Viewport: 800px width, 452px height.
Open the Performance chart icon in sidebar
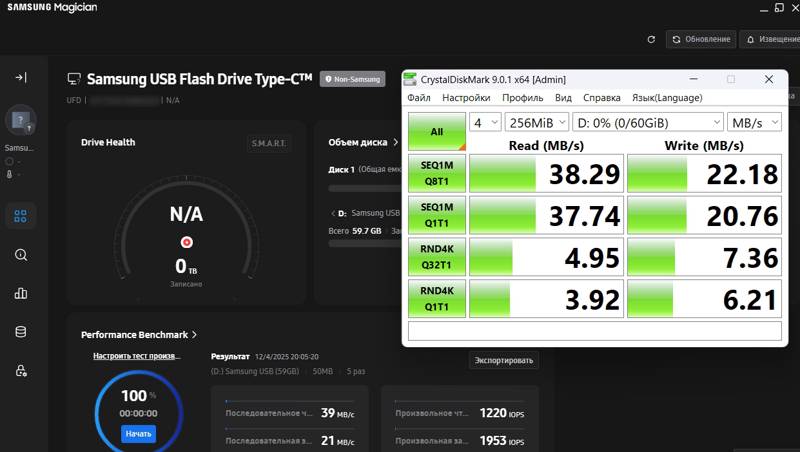(21, 294)
